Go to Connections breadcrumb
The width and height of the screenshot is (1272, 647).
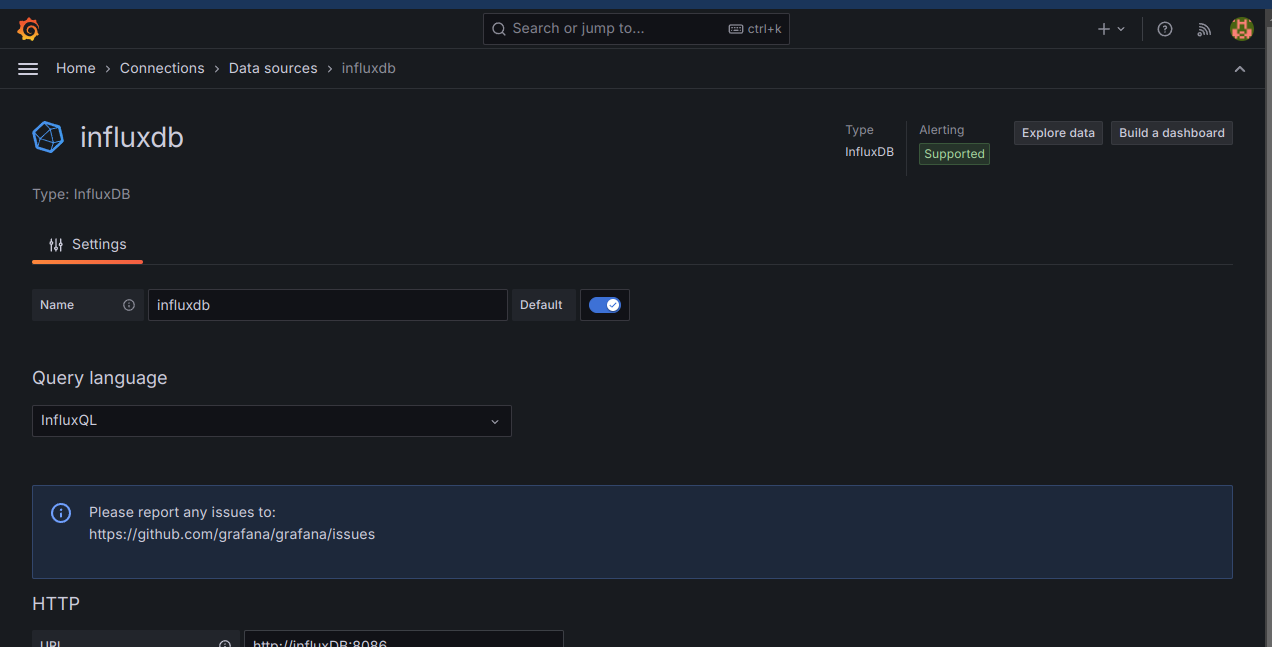(162, 68)
